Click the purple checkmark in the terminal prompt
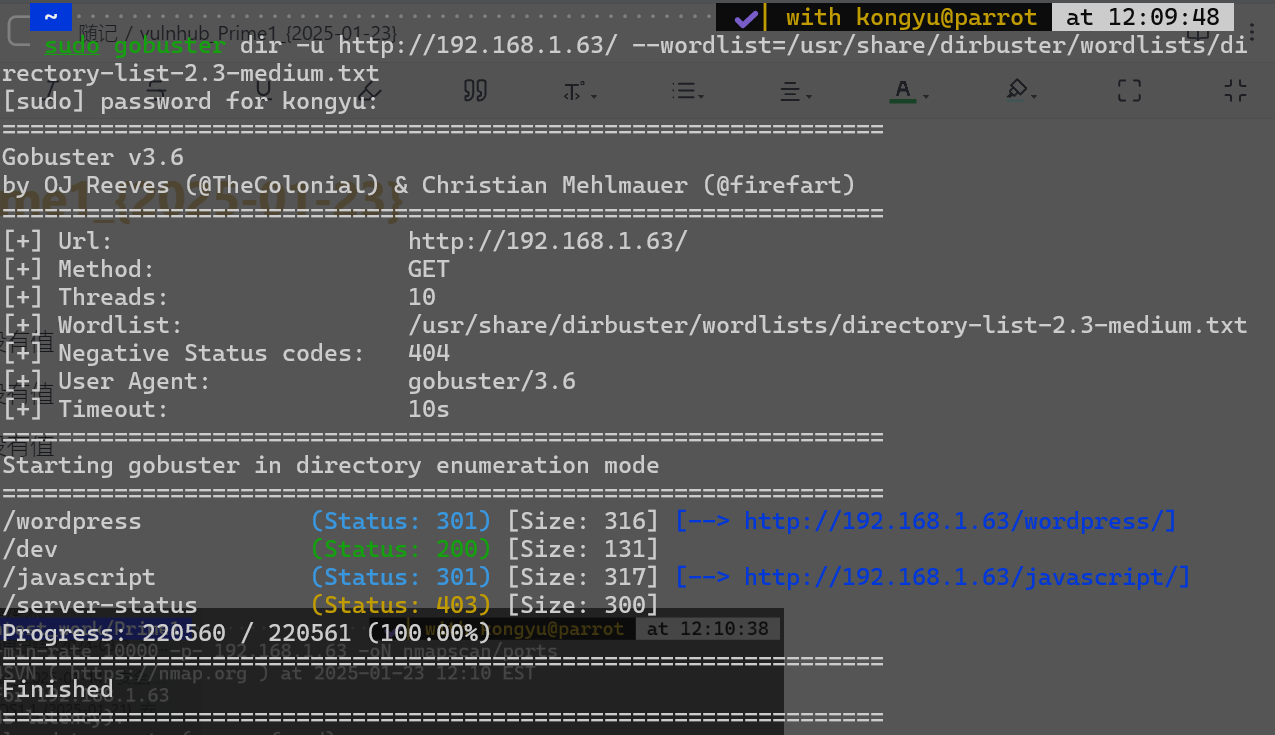Viewport: 1275px width, 735px height. pos(744,17)
